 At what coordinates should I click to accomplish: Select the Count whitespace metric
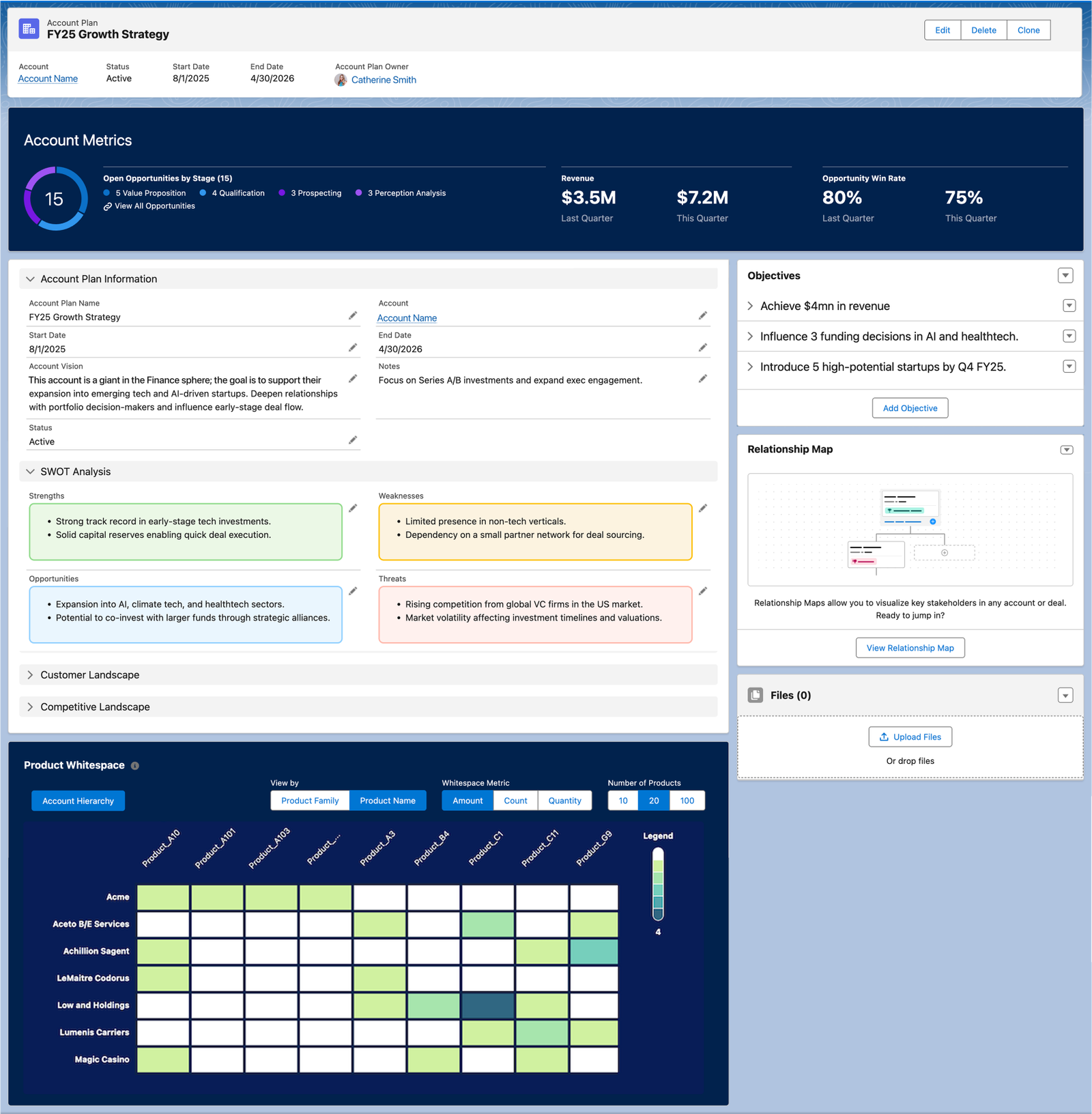coord(515,801)
